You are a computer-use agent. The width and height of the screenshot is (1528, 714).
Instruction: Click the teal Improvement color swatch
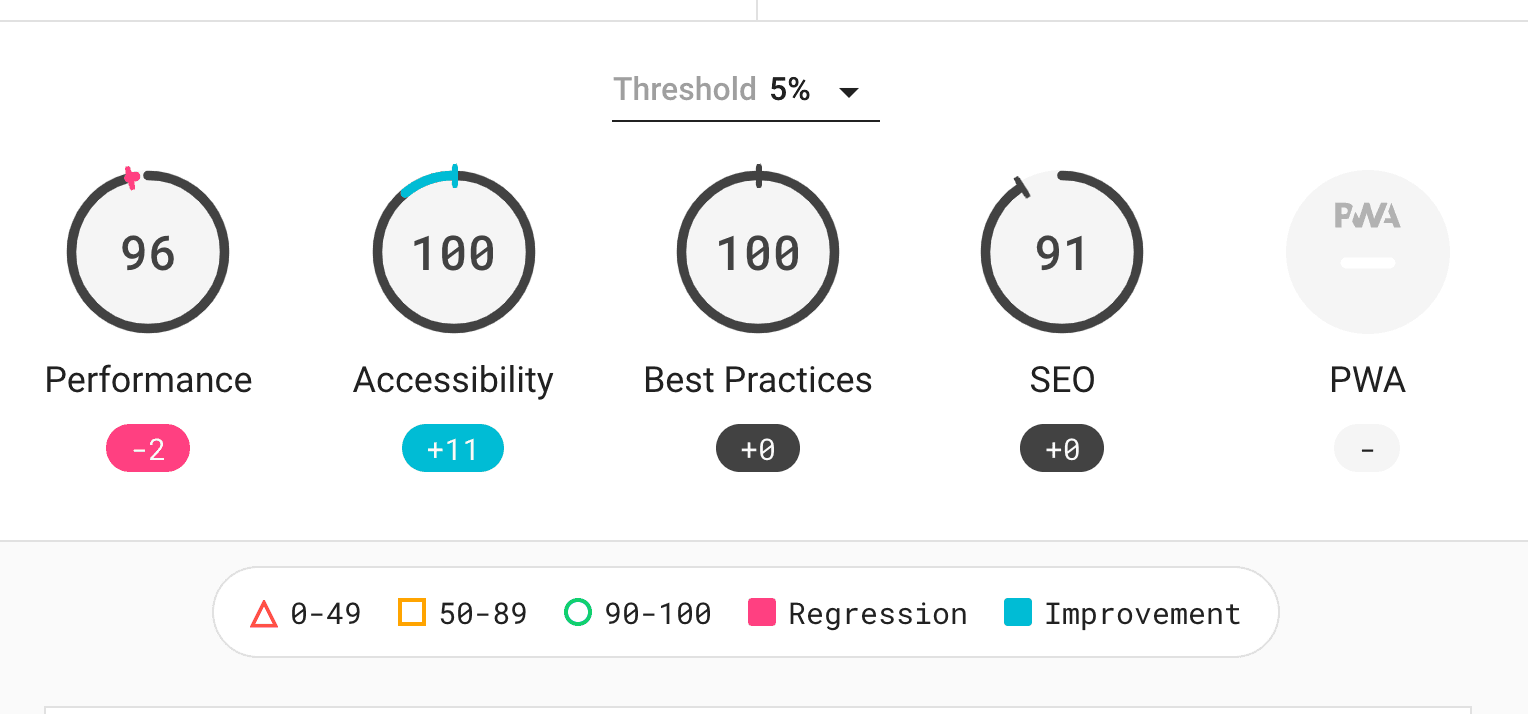point(1018,612)
